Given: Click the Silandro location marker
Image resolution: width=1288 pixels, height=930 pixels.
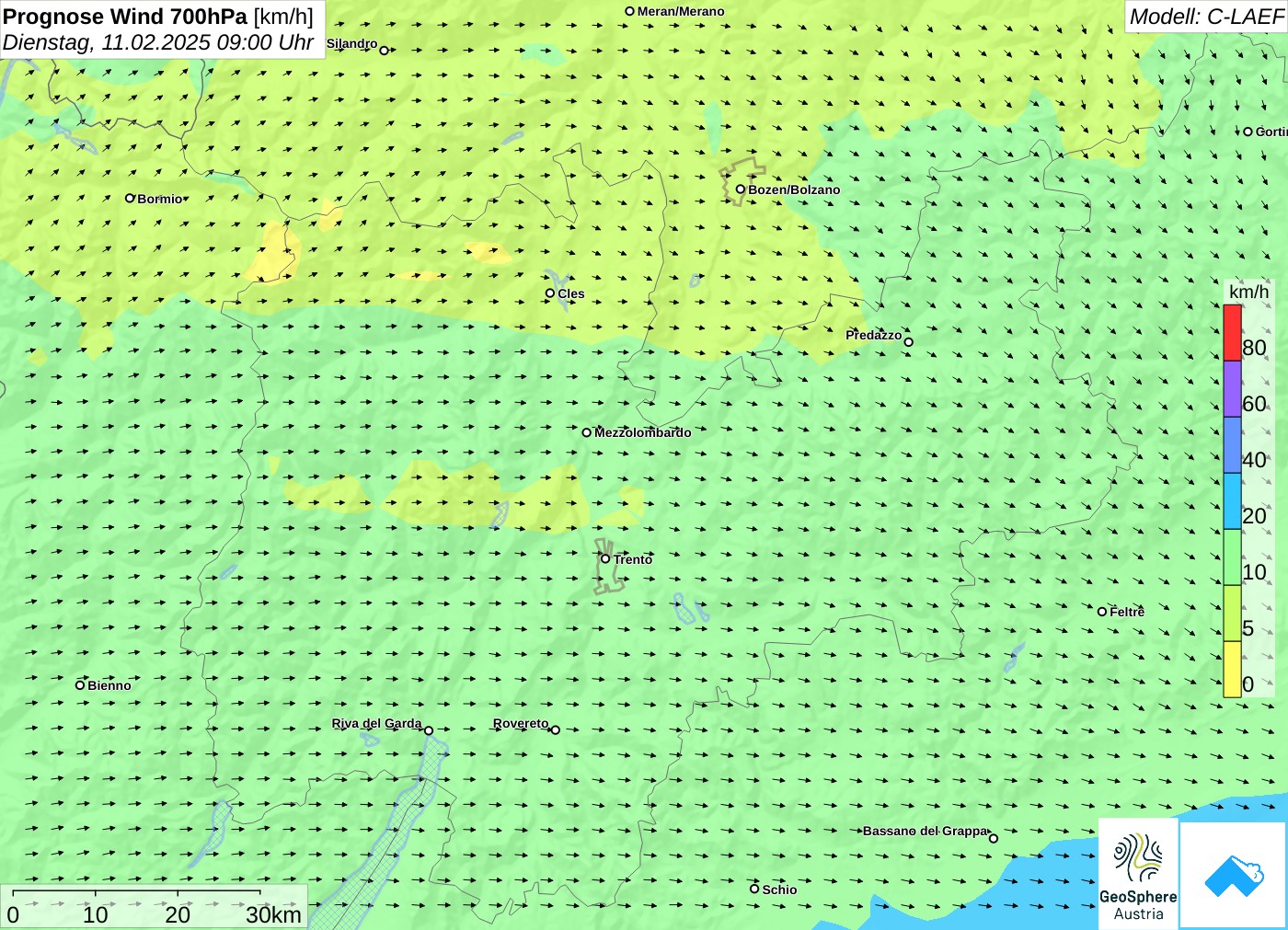Looking at the screenshot, I should (x=385, y=51).
